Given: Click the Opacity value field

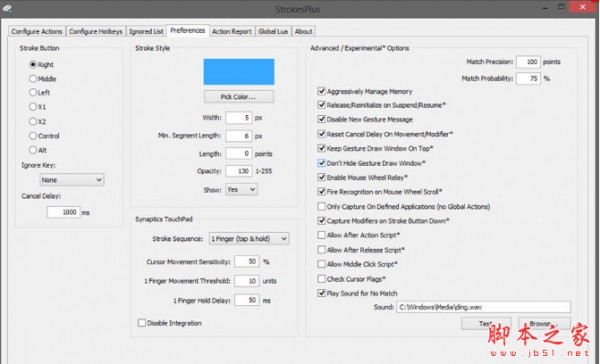Looking at the screenshot, I should pos(239,171).
